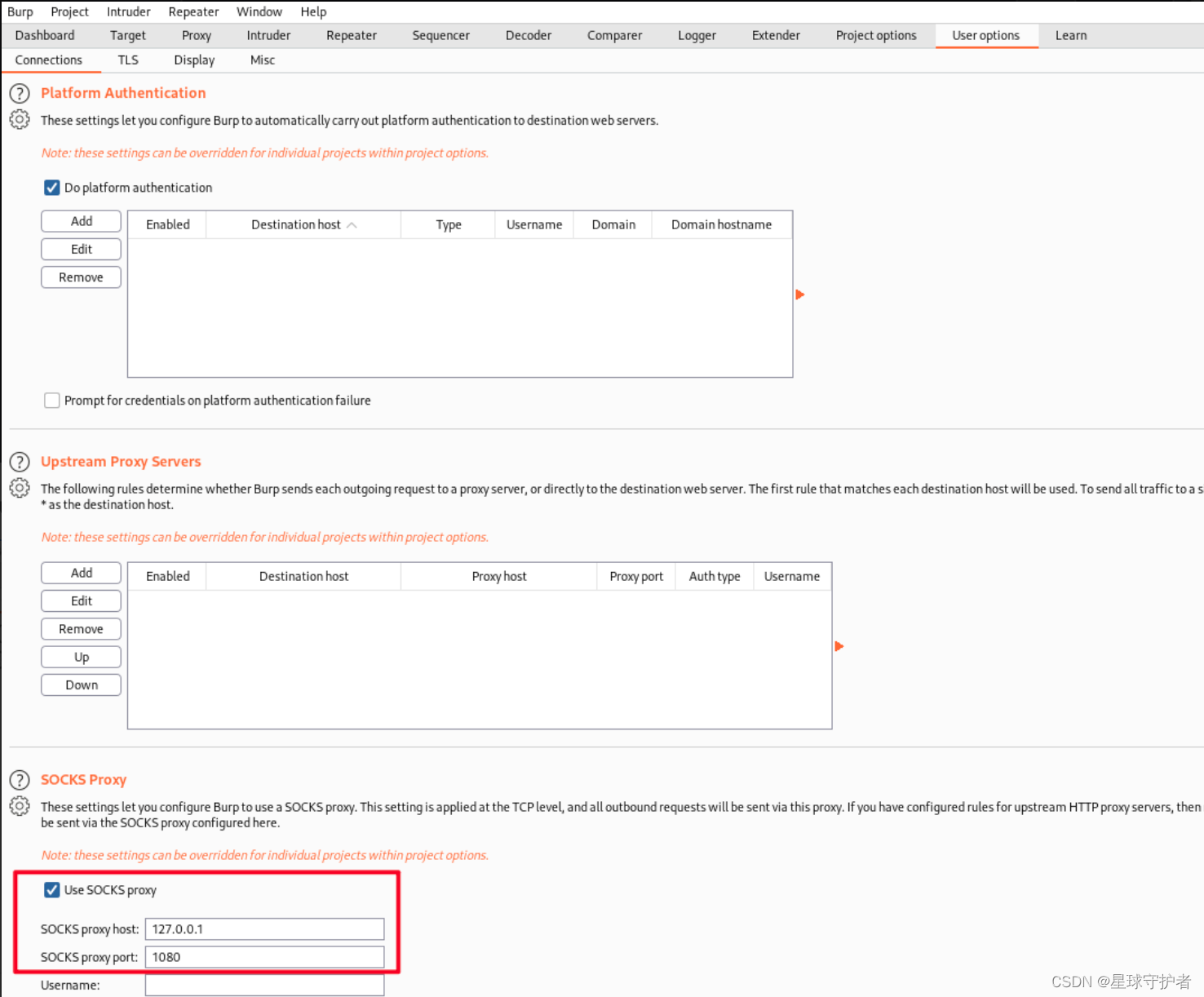Open the Project menu
1204x997 pixels.
(69, 12)
